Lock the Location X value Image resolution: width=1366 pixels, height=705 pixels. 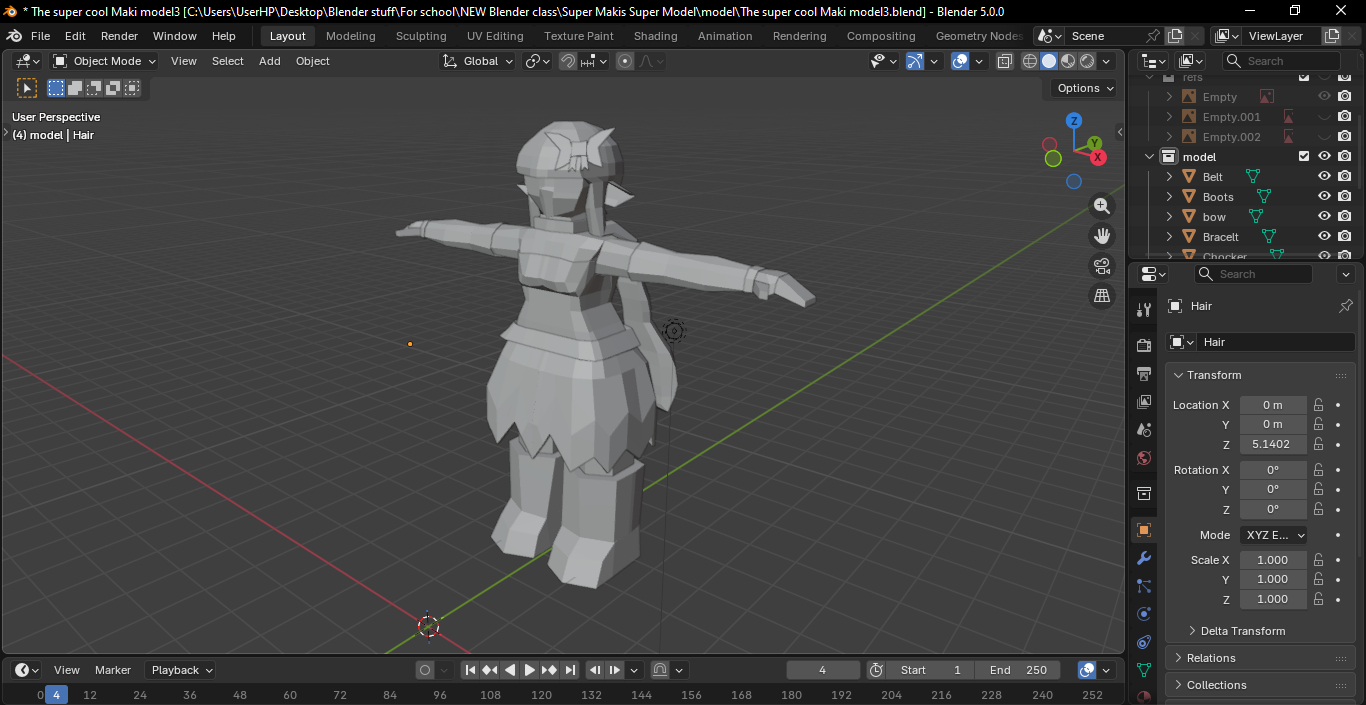pyautogui.click(x=1319, y=405)
